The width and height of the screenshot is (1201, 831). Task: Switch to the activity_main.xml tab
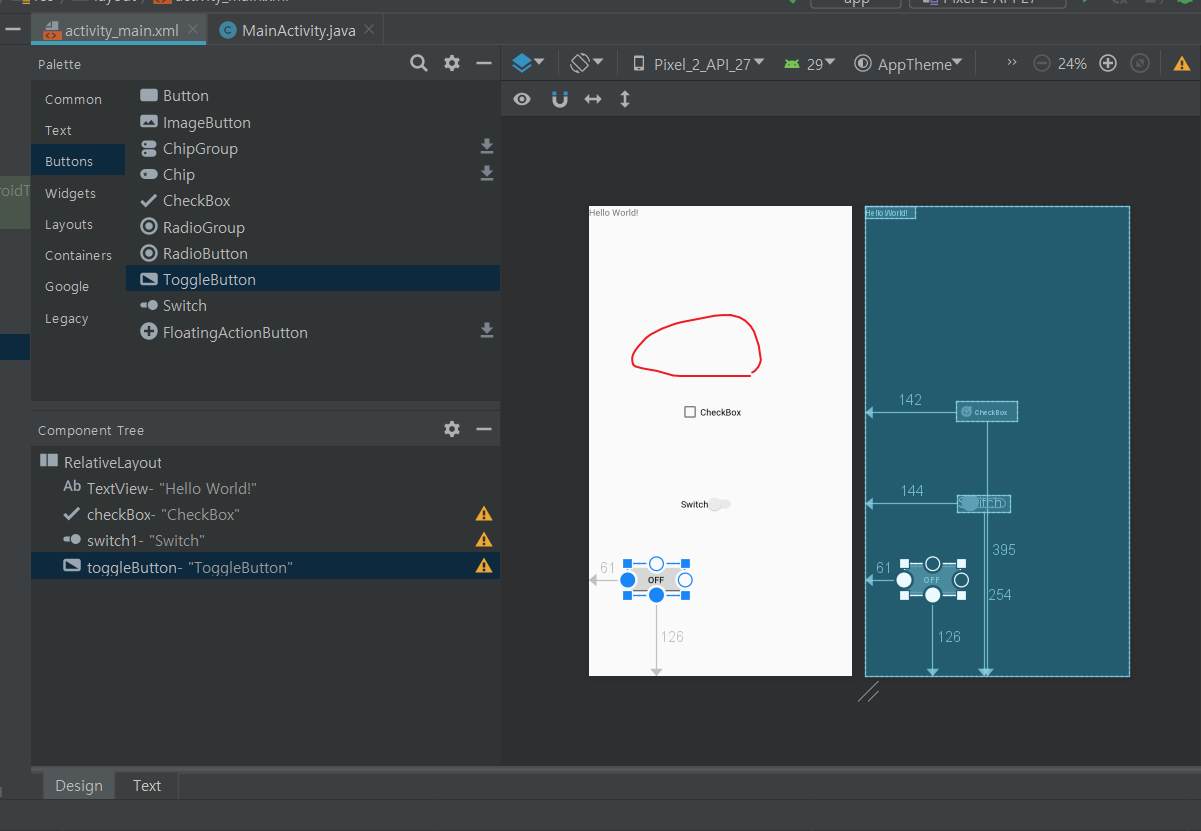click(121, 30)
